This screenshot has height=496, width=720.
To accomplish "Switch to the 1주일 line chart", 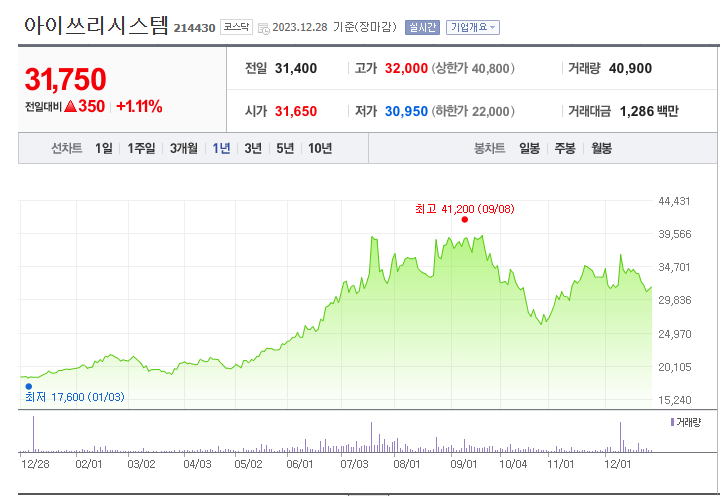I will click(141, 148).
